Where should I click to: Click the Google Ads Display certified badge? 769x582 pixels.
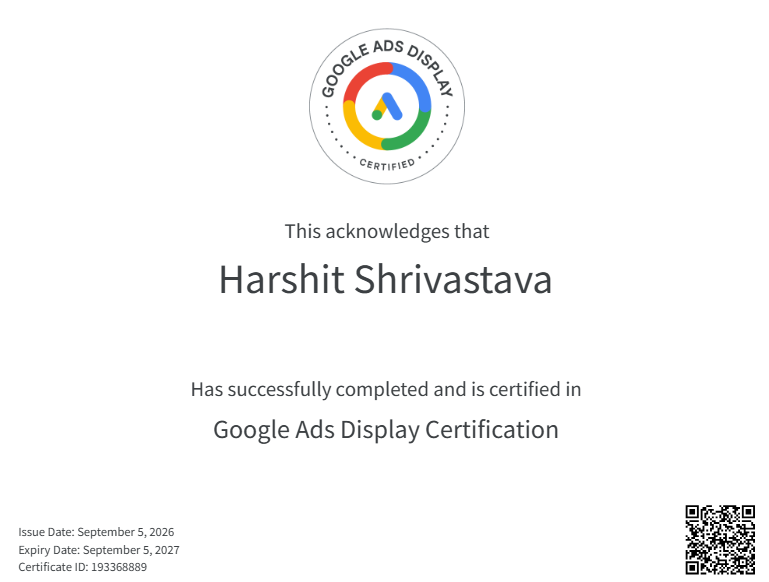pos(387,106)
